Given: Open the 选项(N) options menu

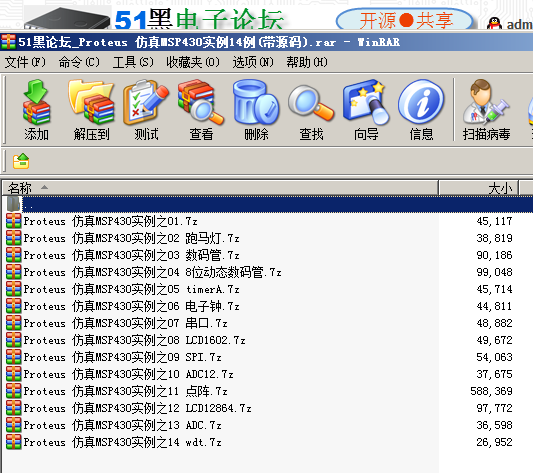Looking at the screenshot, I should 253,62.
